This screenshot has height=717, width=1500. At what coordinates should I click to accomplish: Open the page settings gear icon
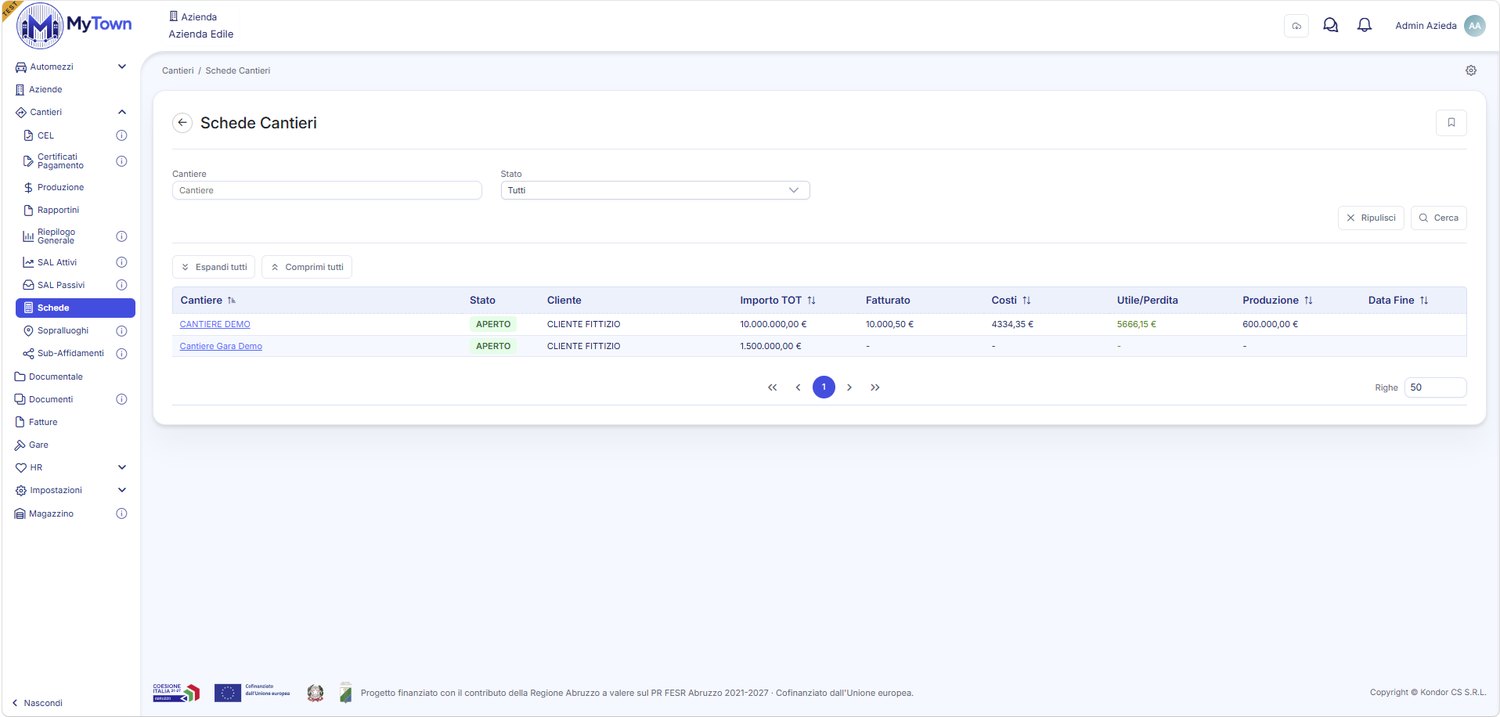(1471, 70)
